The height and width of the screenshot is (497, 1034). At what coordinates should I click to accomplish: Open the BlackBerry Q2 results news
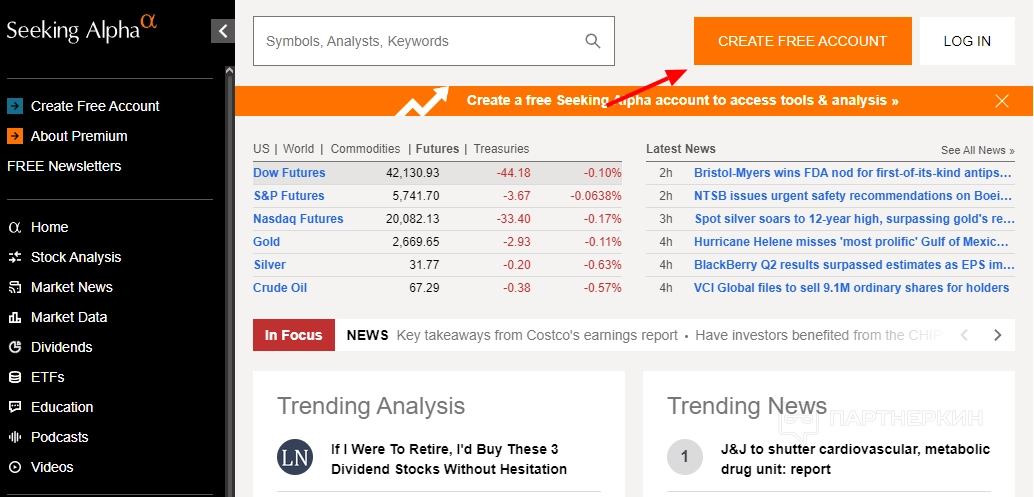[854, 265]
